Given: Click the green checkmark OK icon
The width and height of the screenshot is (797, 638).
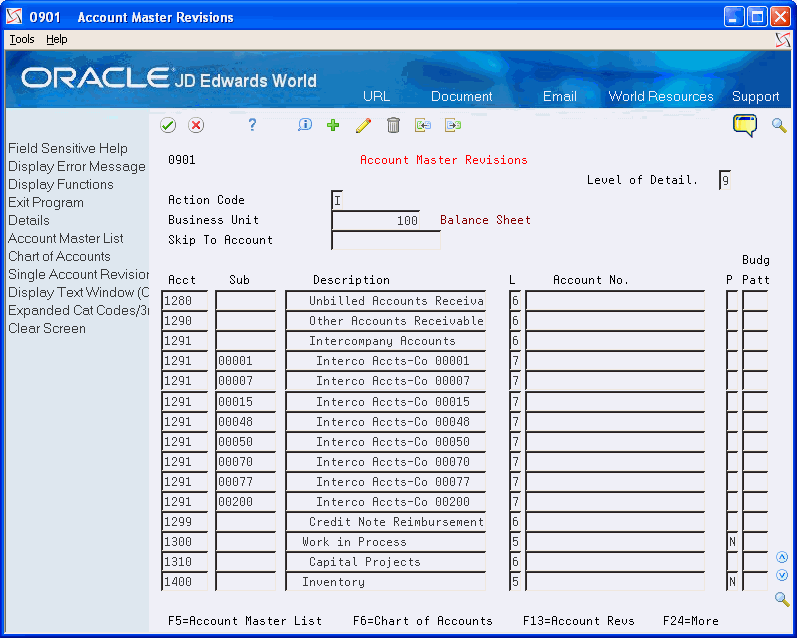Looking at the screenshot, I should tap(168, 125).
